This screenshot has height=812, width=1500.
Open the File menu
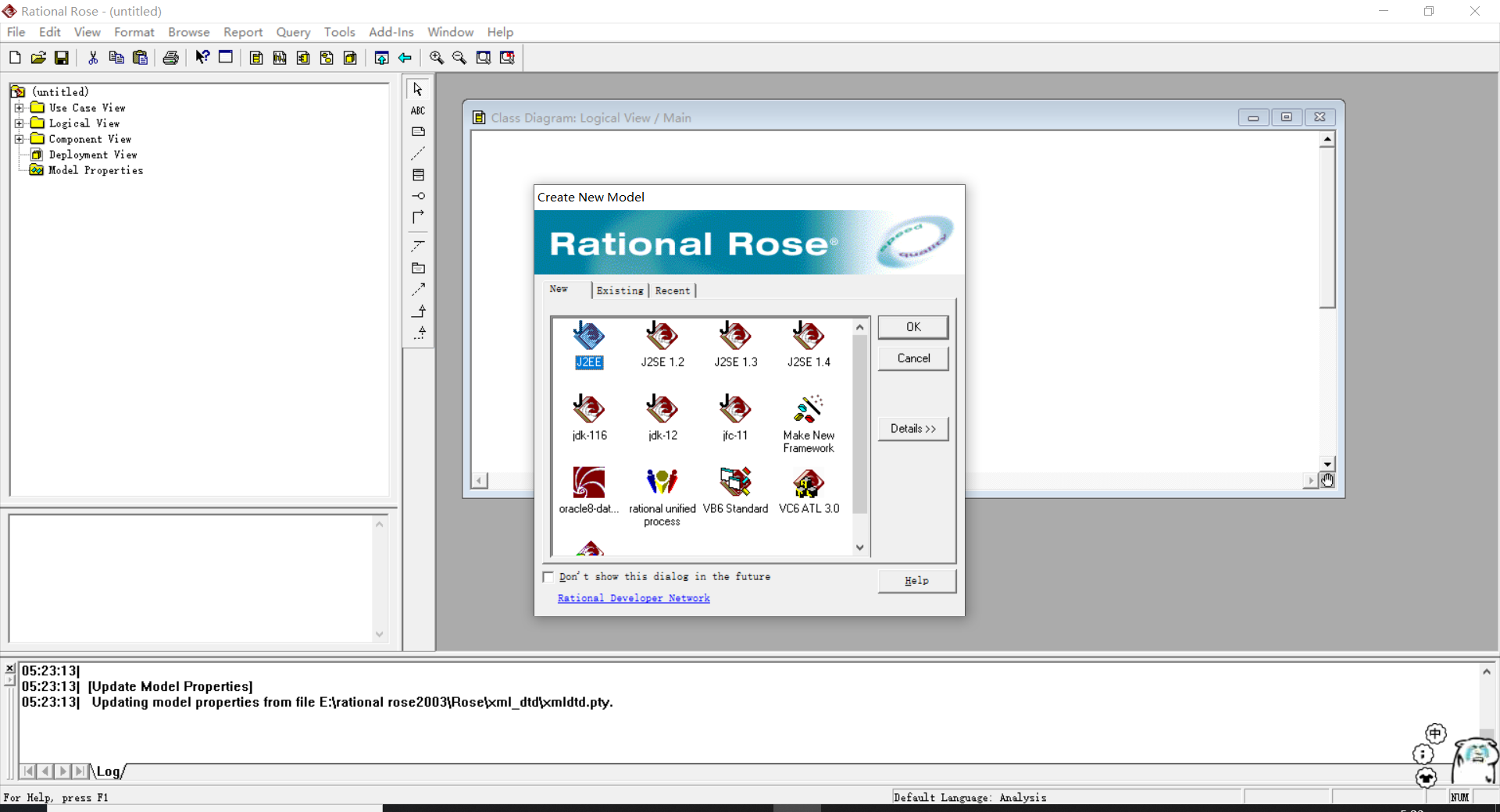[x=16, y=32]
